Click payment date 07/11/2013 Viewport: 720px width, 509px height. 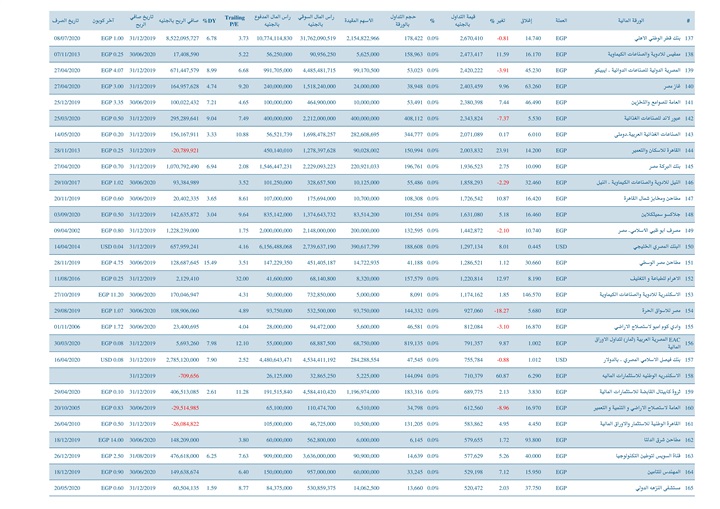[x=67, y=55]
